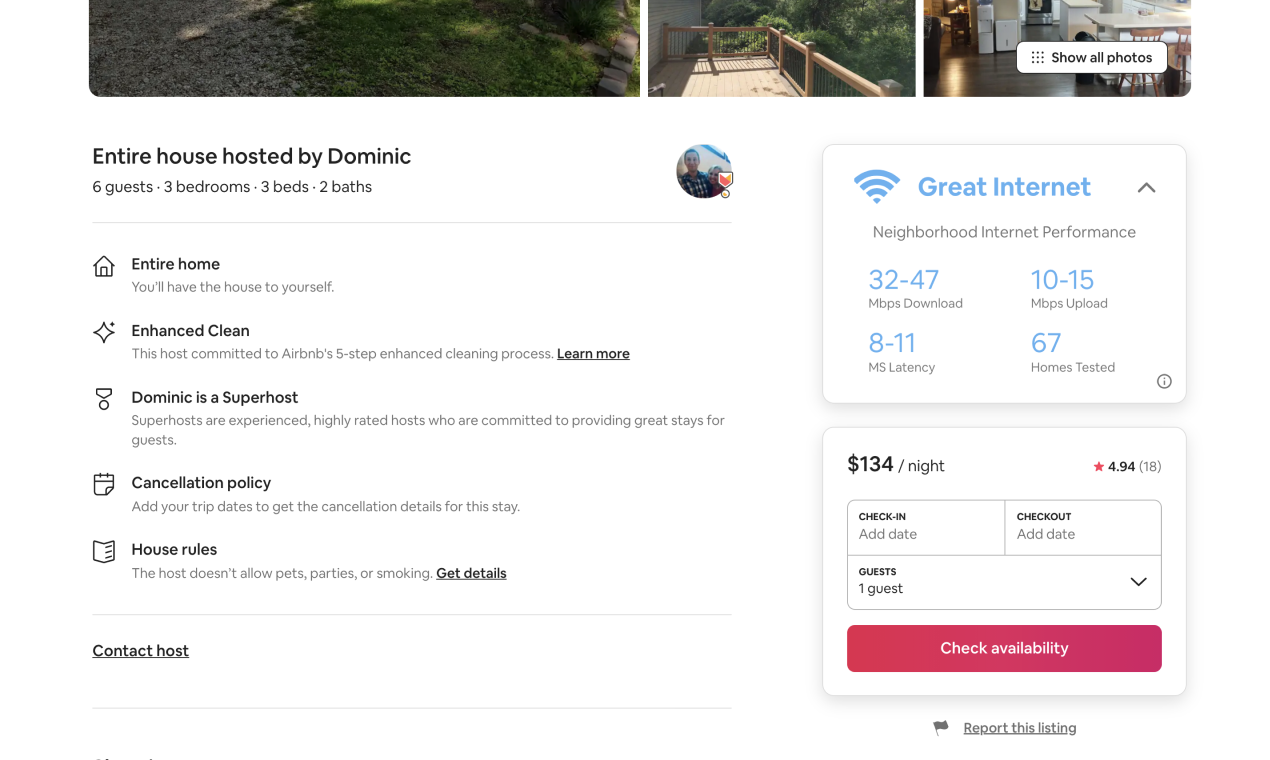This screenshot has width=1270, height=760.
Task: Select the Check-in date field
Action: pos(926,527)
